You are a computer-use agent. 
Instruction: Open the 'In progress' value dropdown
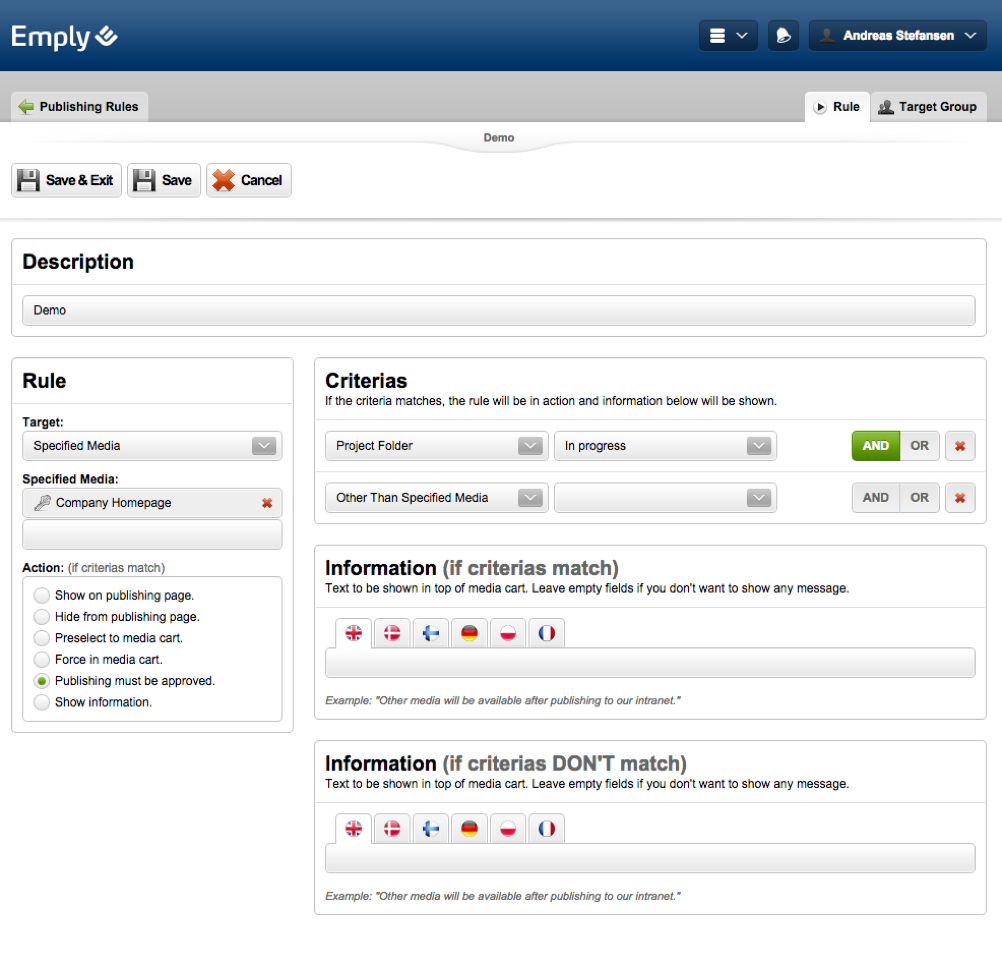tap(665, 446)
